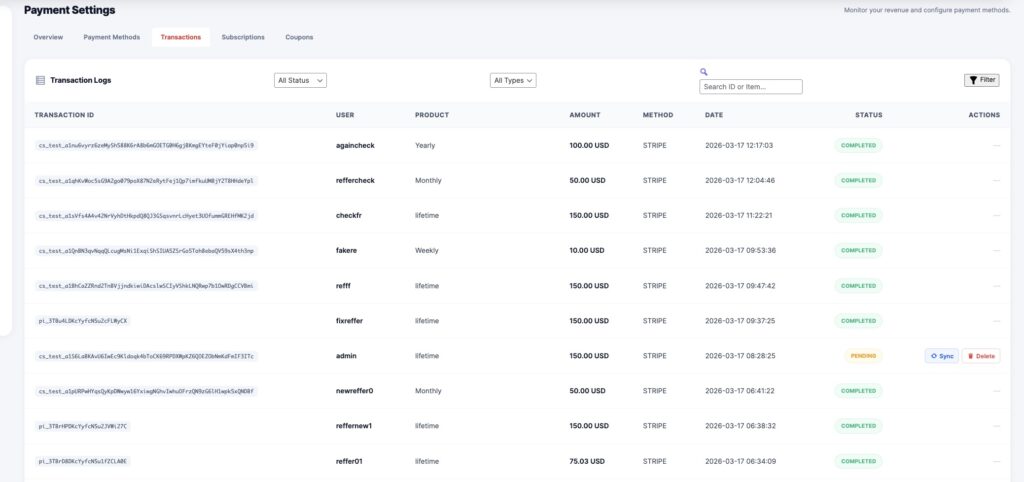Click the Sync icon for admin transaction
This screenshot has width=1024, height=482.
[x=934, y=356]
